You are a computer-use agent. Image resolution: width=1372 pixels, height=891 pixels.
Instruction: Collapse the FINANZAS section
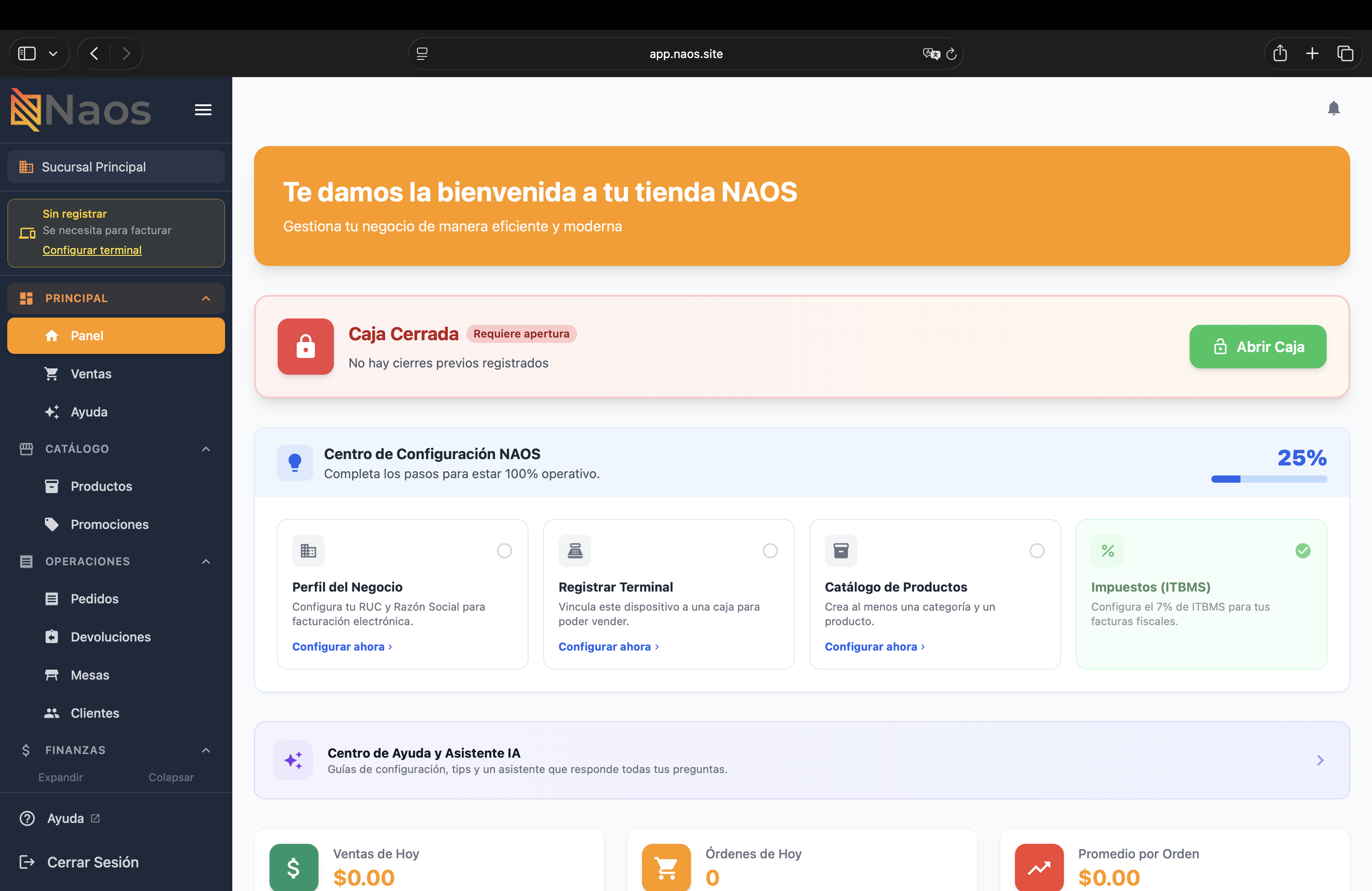(206, 750)
